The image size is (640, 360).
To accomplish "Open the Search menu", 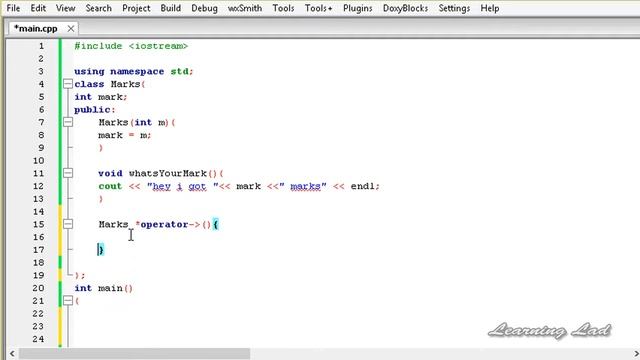I will 98,8.
